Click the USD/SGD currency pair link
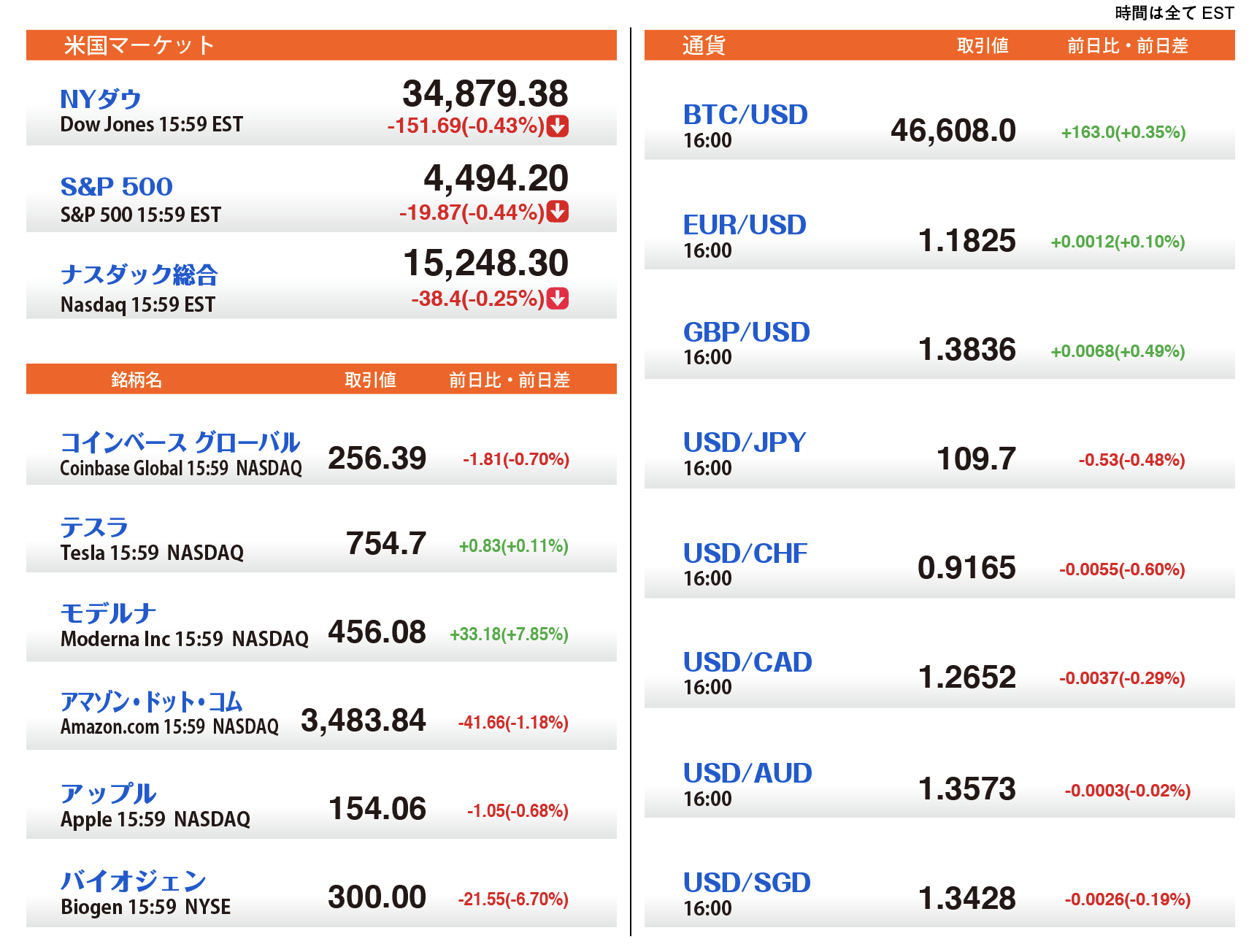This screenshot has height=952, width=1257. coord(747,883)
